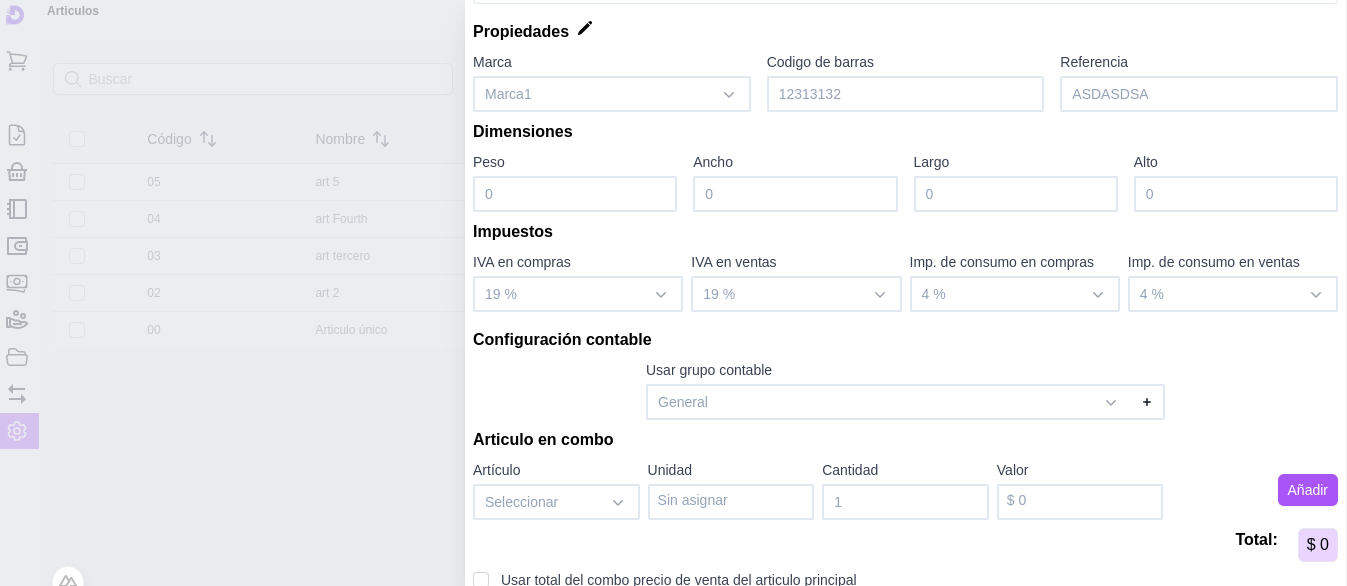Open the document check sidebar icon

pyautogui.click(x=17, y=135)
